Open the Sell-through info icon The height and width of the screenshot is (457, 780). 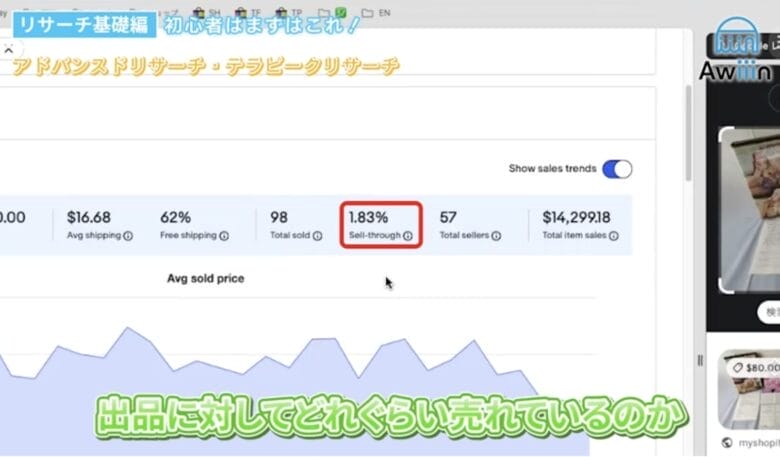[407, 236]
